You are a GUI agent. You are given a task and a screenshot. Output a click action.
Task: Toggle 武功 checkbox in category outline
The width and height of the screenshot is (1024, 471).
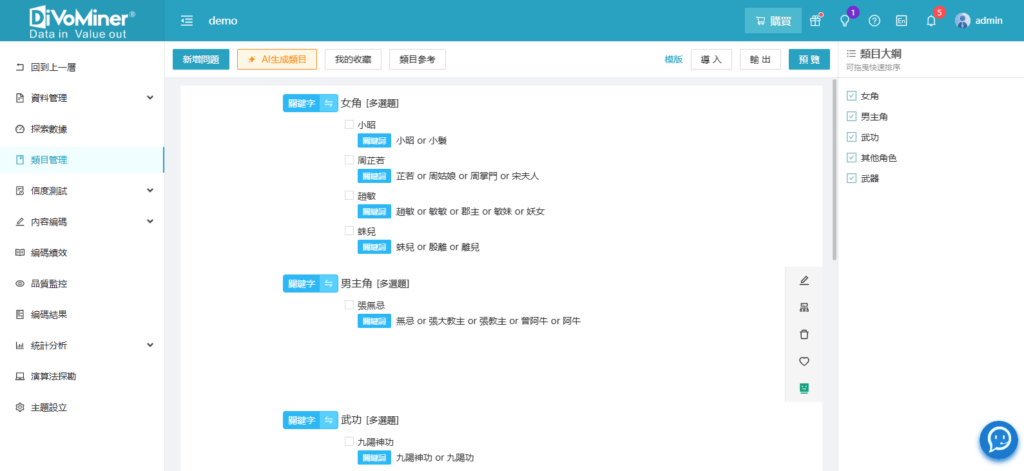click(x=851, y=137)
